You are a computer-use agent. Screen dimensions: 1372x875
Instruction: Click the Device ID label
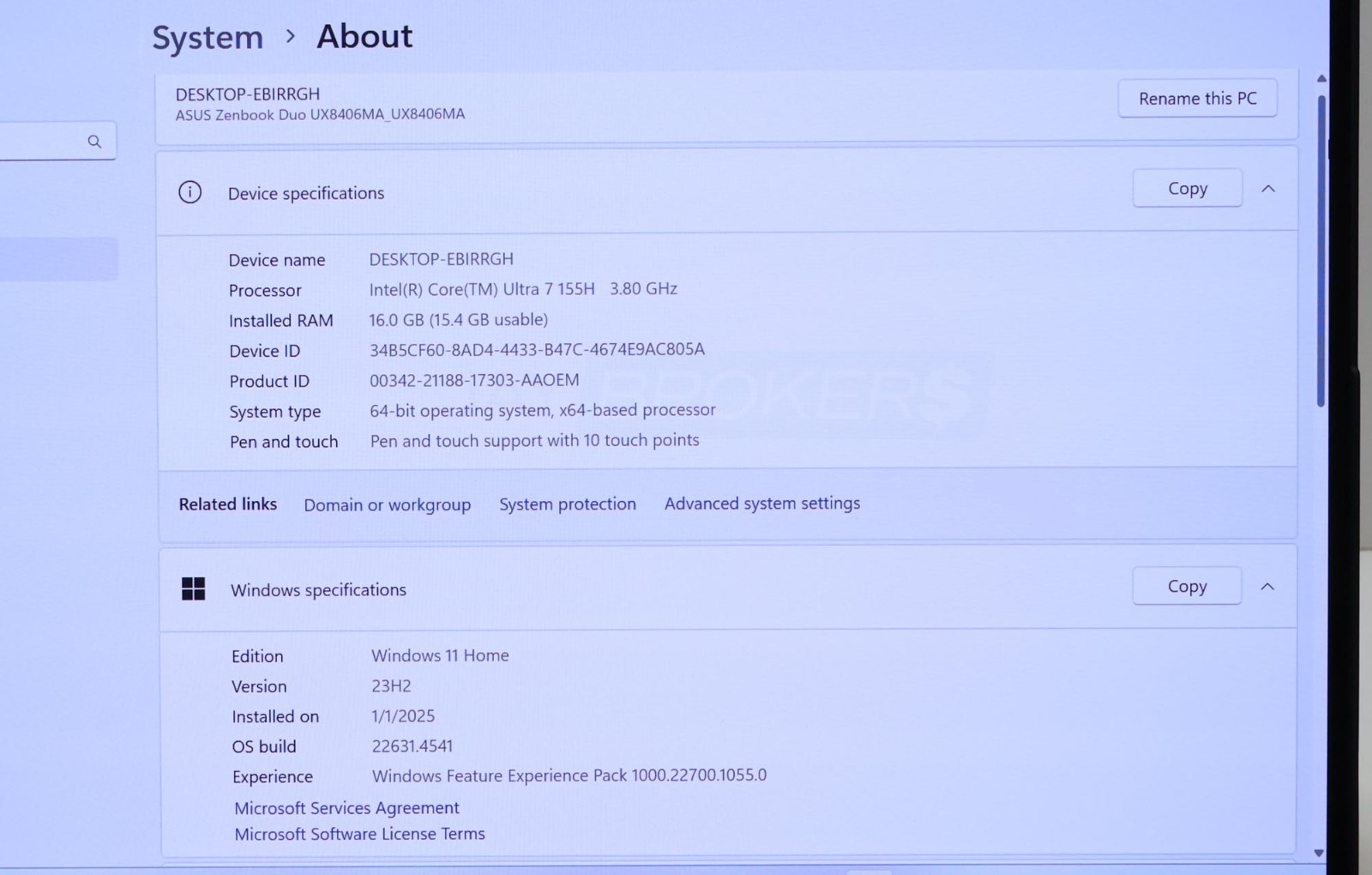[x=265, y=351]
